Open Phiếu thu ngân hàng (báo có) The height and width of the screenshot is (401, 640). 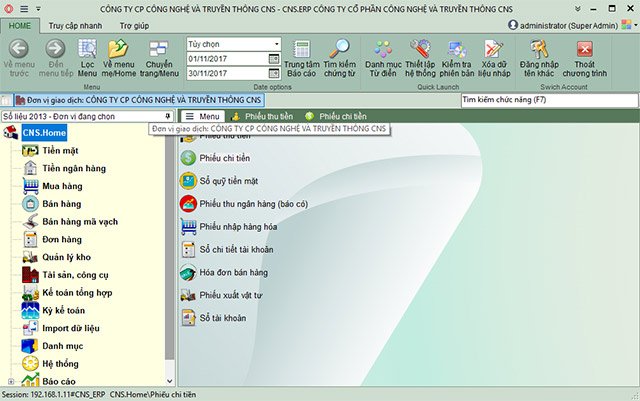pyautogui.click(x=244, y=204)
